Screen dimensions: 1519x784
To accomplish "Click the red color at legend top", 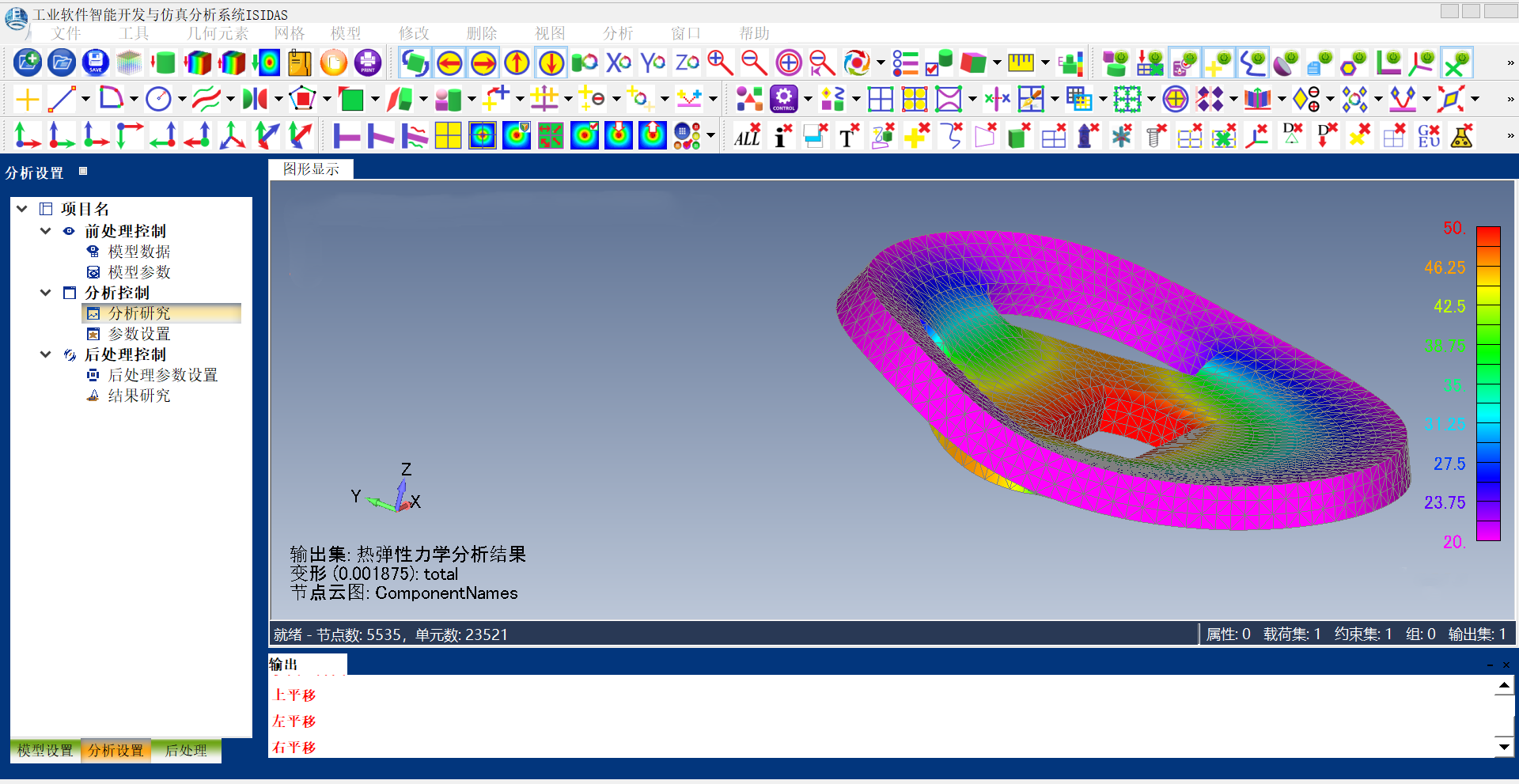I will coord(1488,237).
